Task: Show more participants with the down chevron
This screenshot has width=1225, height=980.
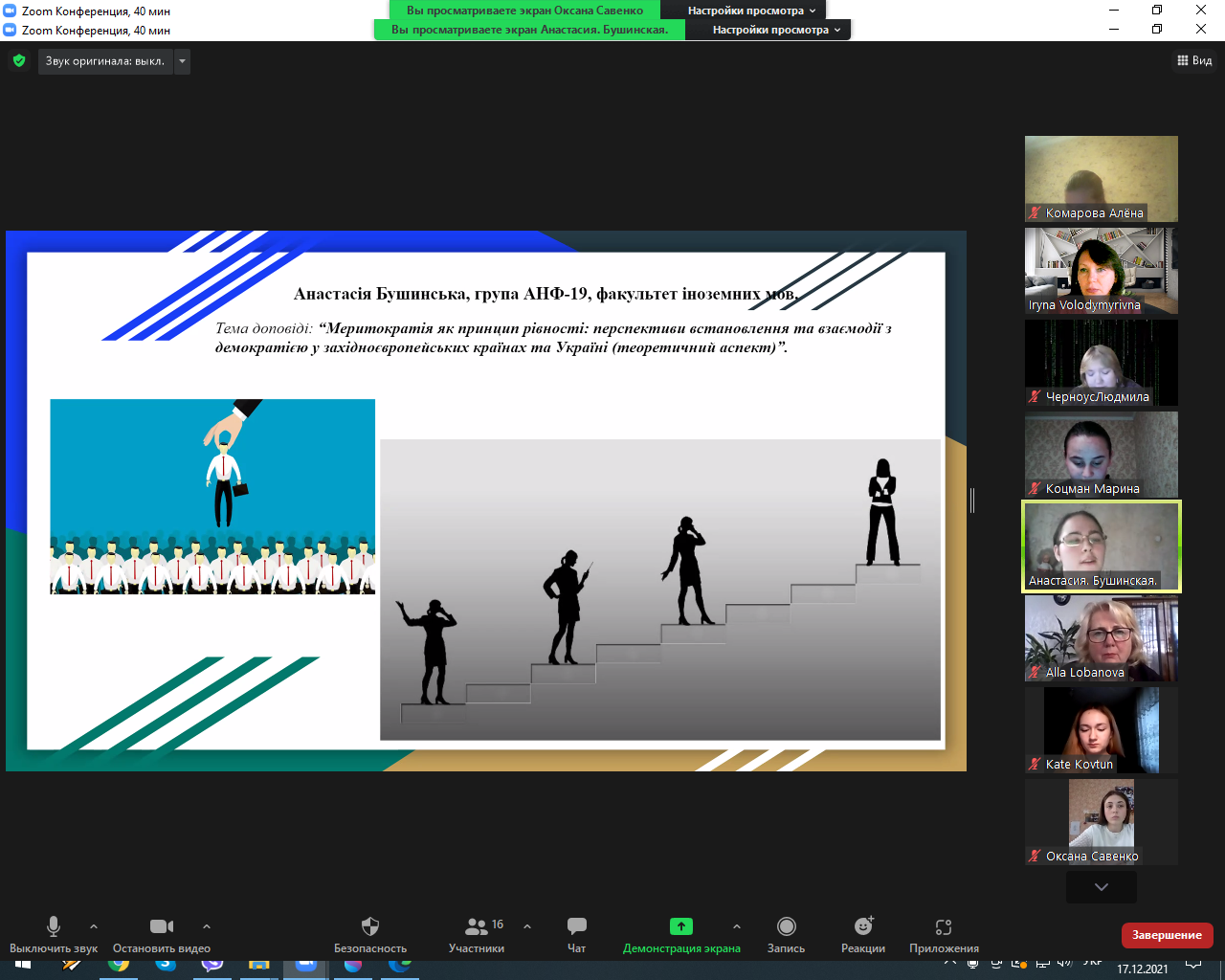Action: tap(1102, 887)
